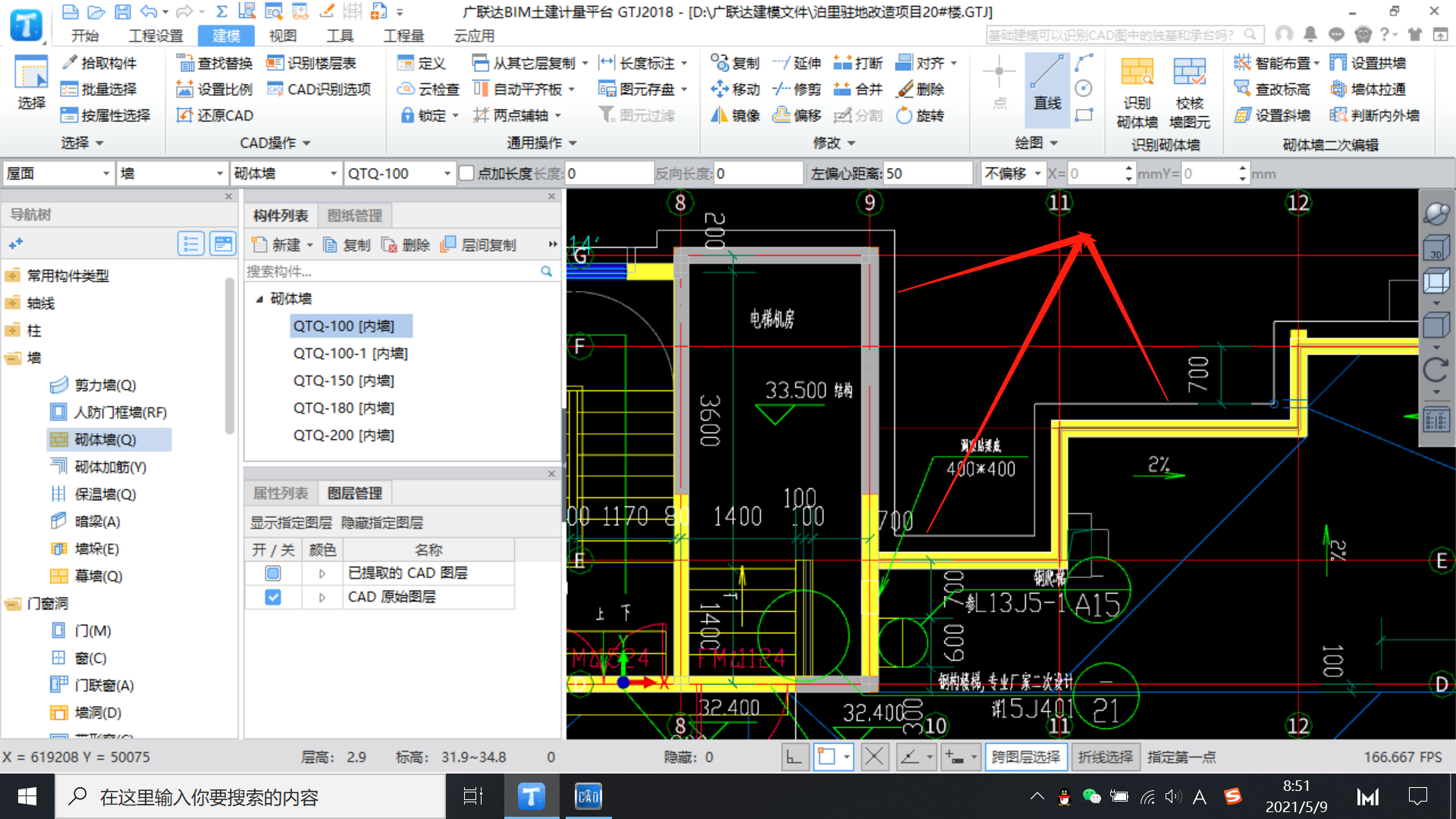This screenshot has height=819, width=1456.
Task: Click 显示指定图层 button
Action: [x=291, y=522]
